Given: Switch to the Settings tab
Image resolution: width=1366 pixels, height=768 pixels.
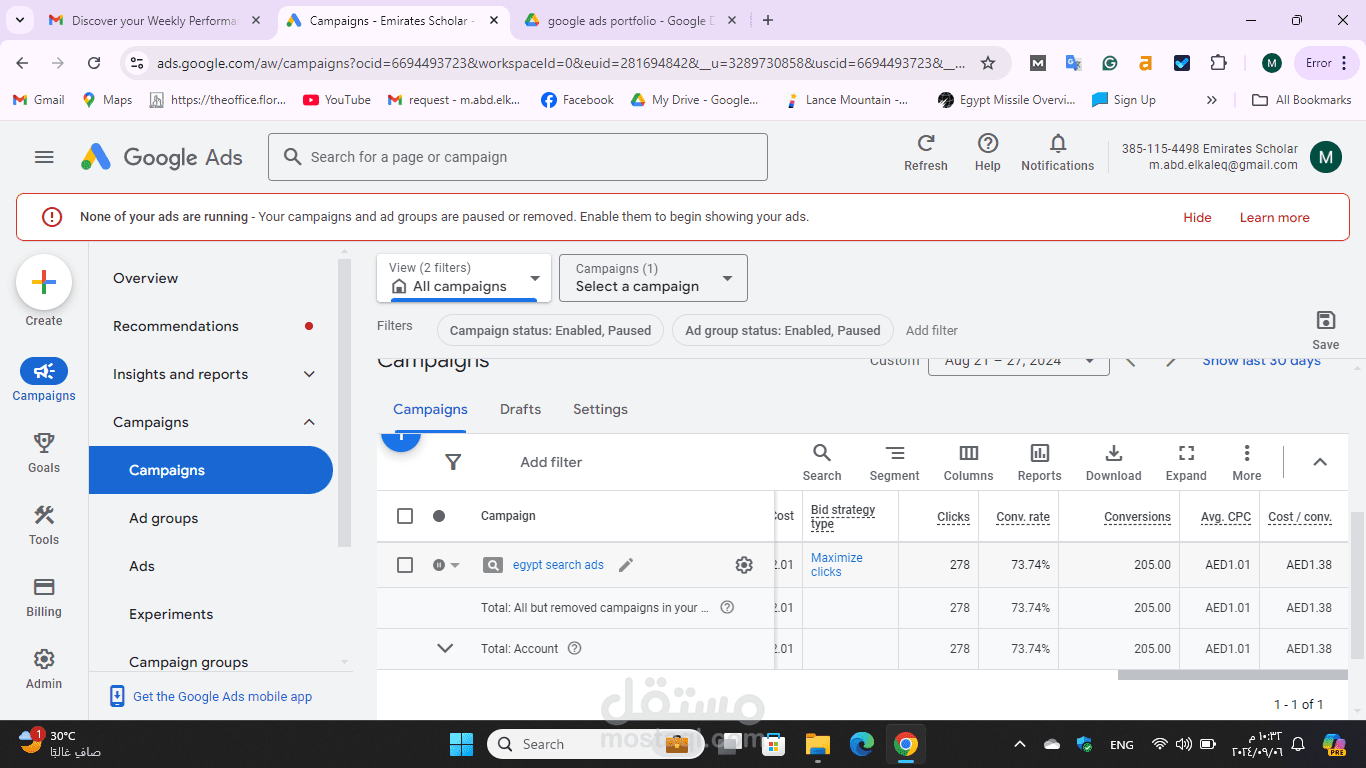Looking at the screenshot, I should (x=600, y=409).
